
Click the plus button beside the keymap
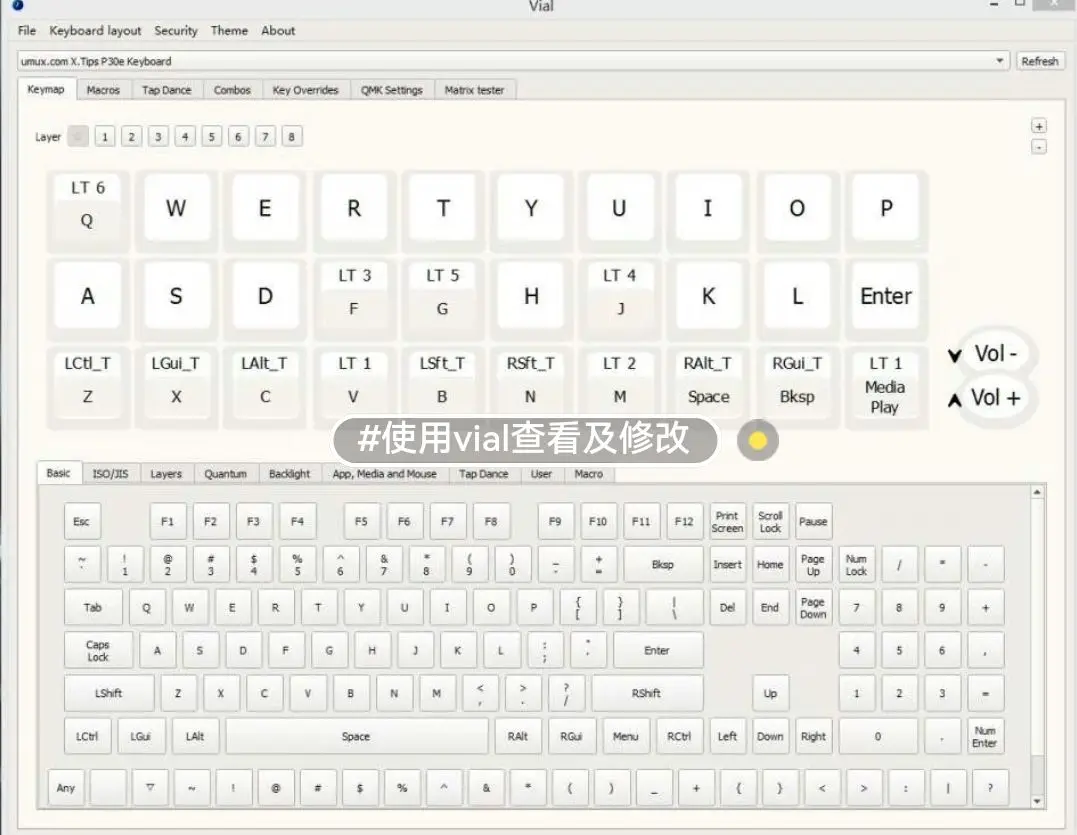(1039, 127)
